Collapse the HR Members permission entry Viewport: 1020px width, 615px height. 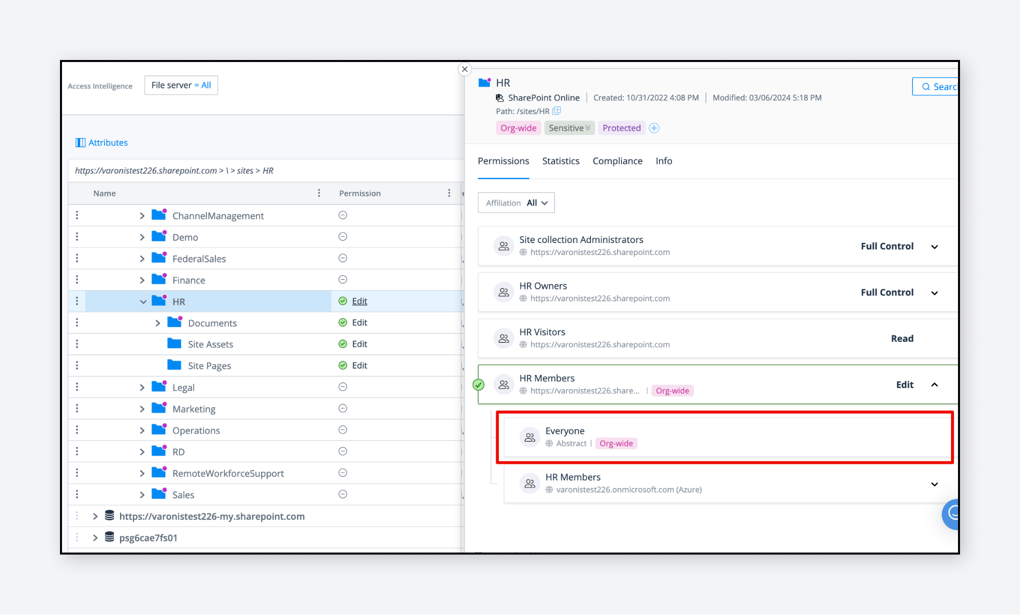click(x=935, y=384)
